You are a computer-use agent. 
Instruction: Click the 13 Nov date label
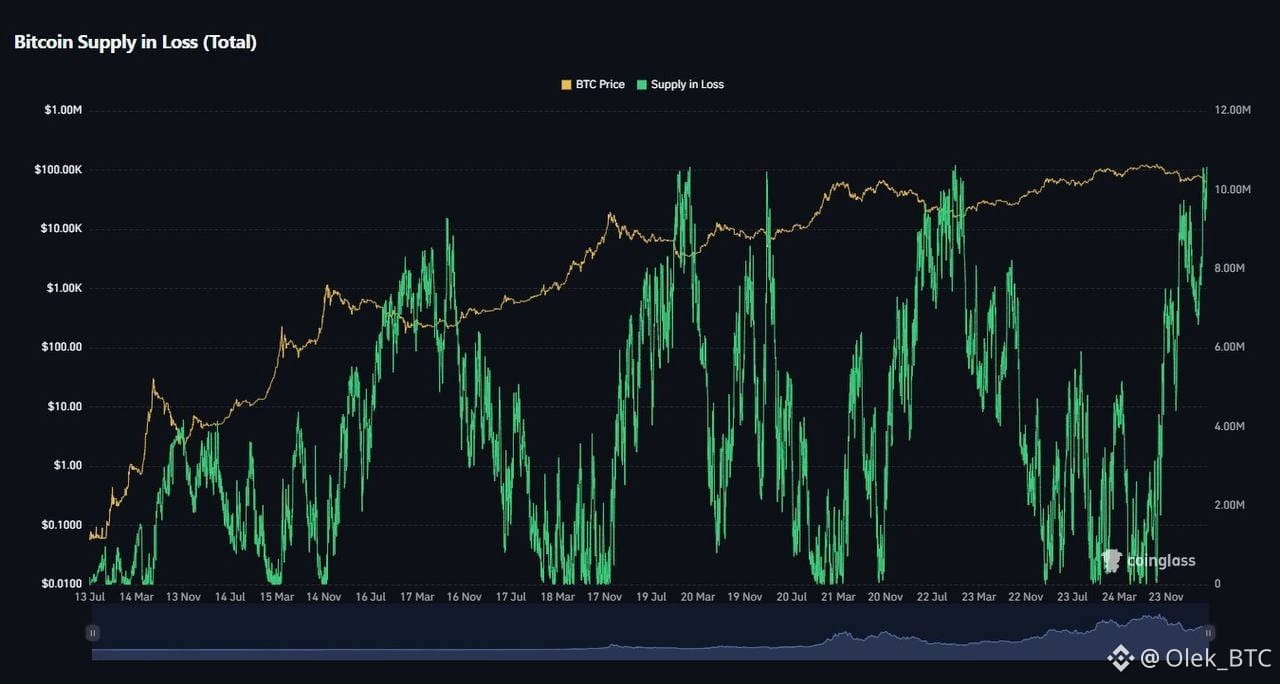point(183,597)
